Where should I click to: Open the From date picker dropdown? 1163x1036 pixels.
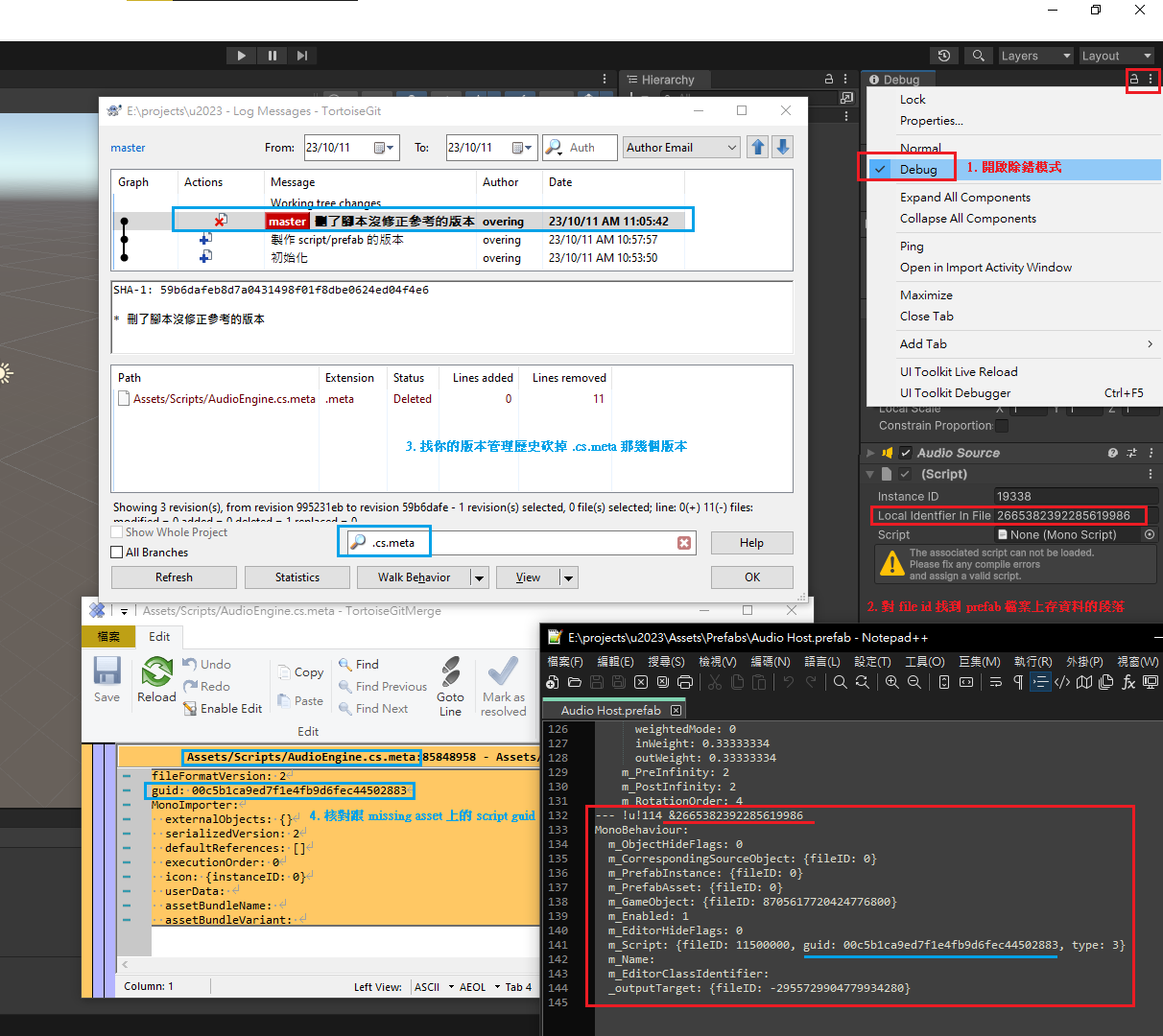[389, 147]
